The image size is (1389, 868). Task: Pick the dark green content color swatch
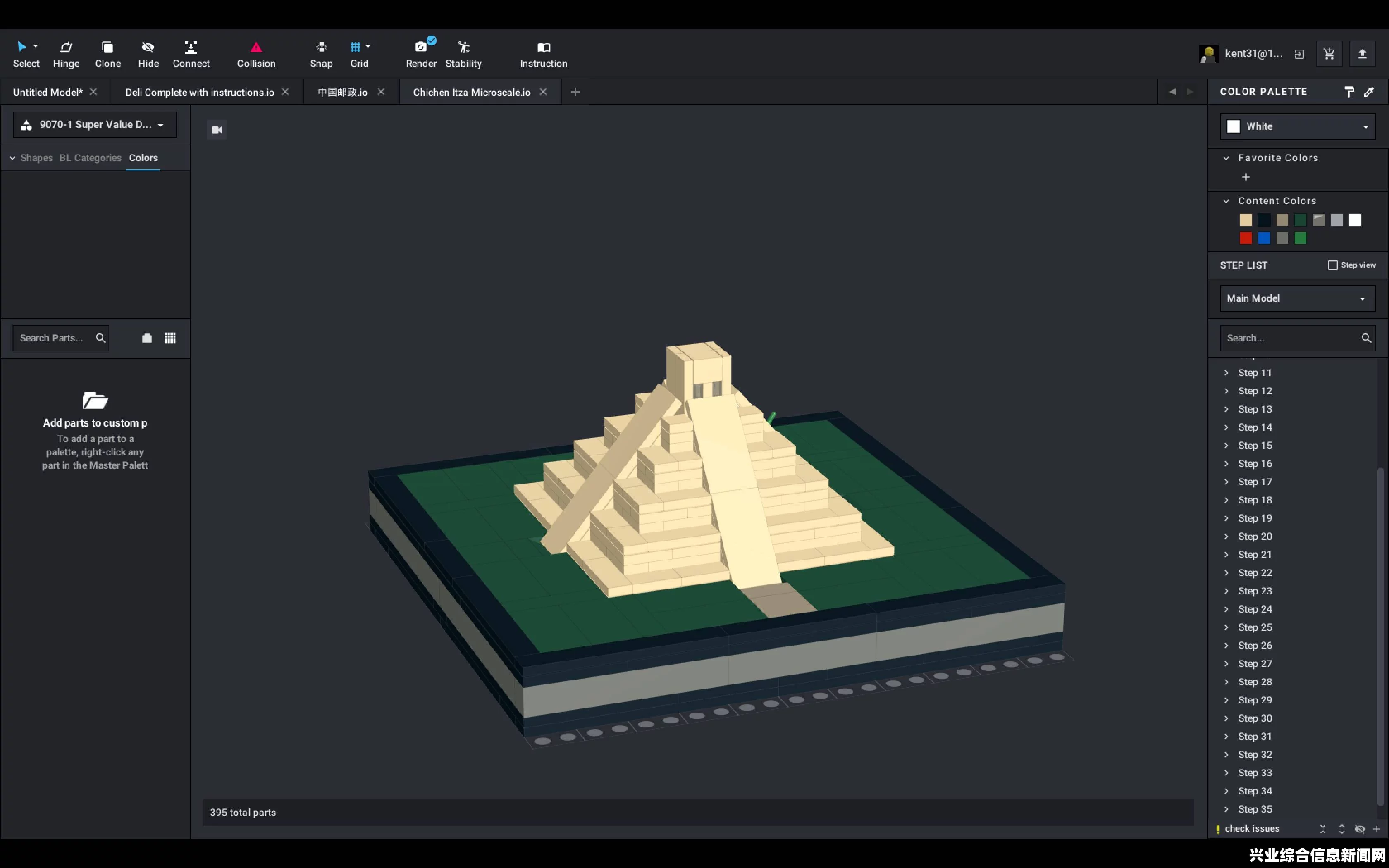pyautogui.click(x=1300, y=220)
